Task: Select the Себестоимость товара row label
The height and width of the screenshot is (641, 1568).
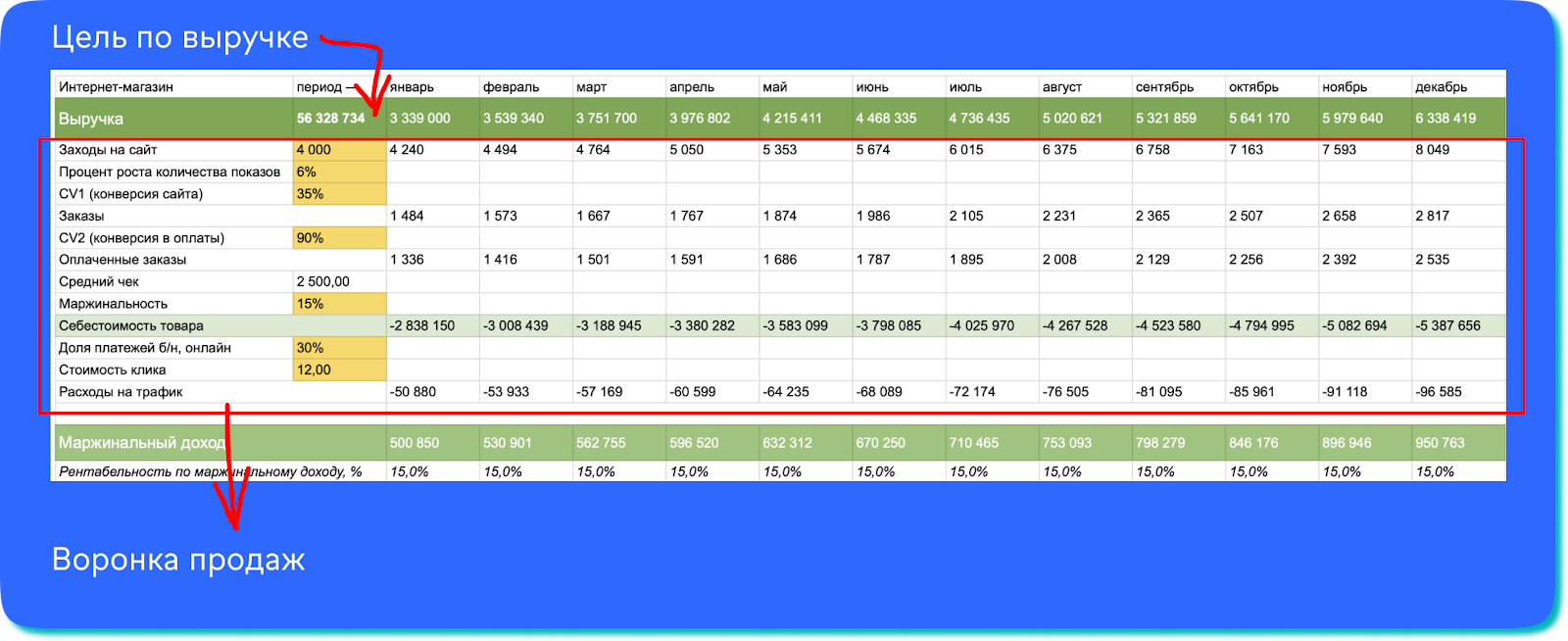Action: point(131,325)
